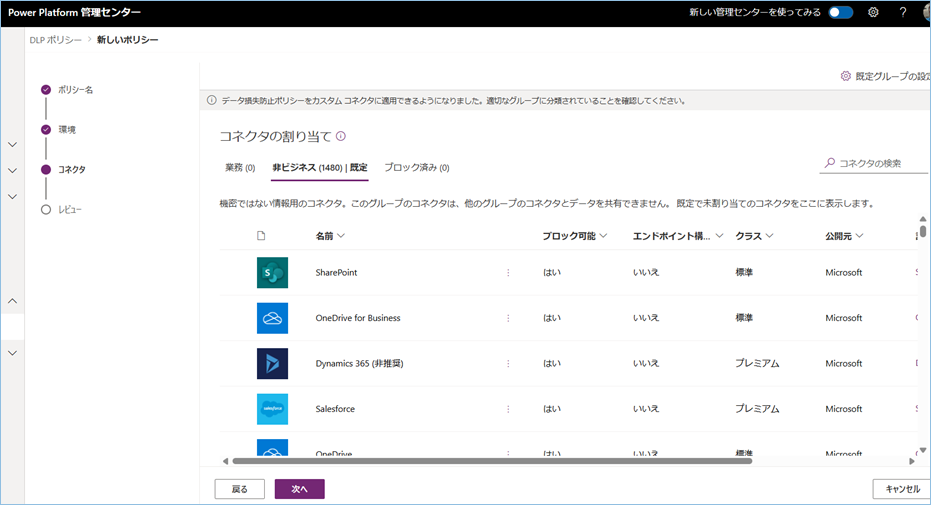The height and width of the screenshot is (505, 931).
Task: Click the Dynamics 365 connector icon
Action: [272, 363]
